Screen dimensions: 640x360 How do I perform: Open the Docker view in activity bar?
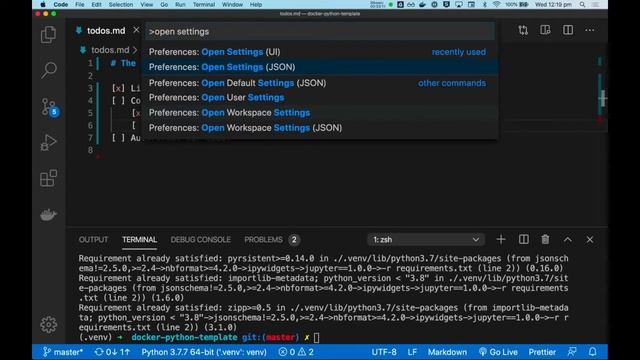tap(49, 214)
